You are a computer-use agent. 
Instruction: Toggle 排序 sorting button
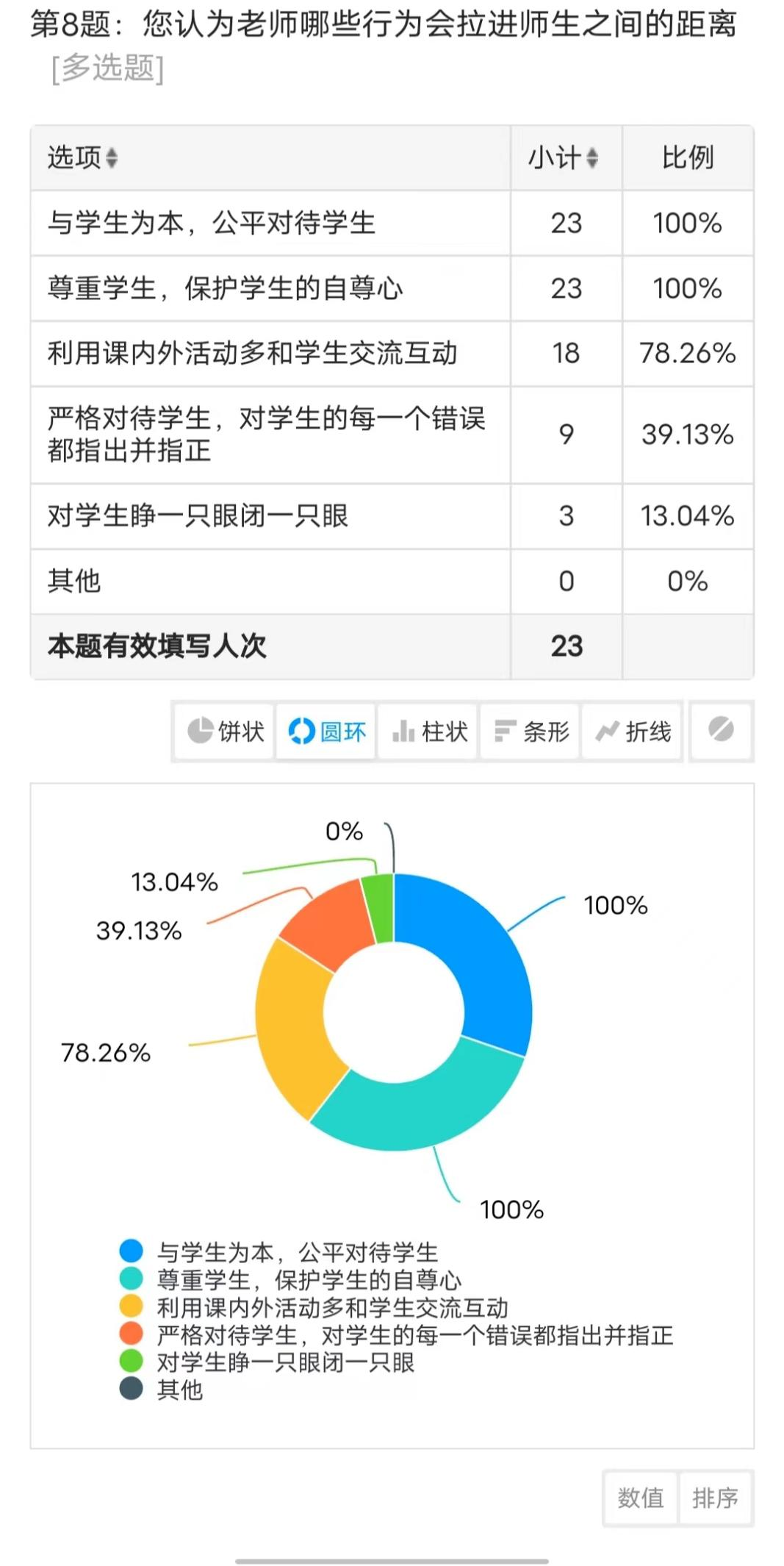(716, 1498)
